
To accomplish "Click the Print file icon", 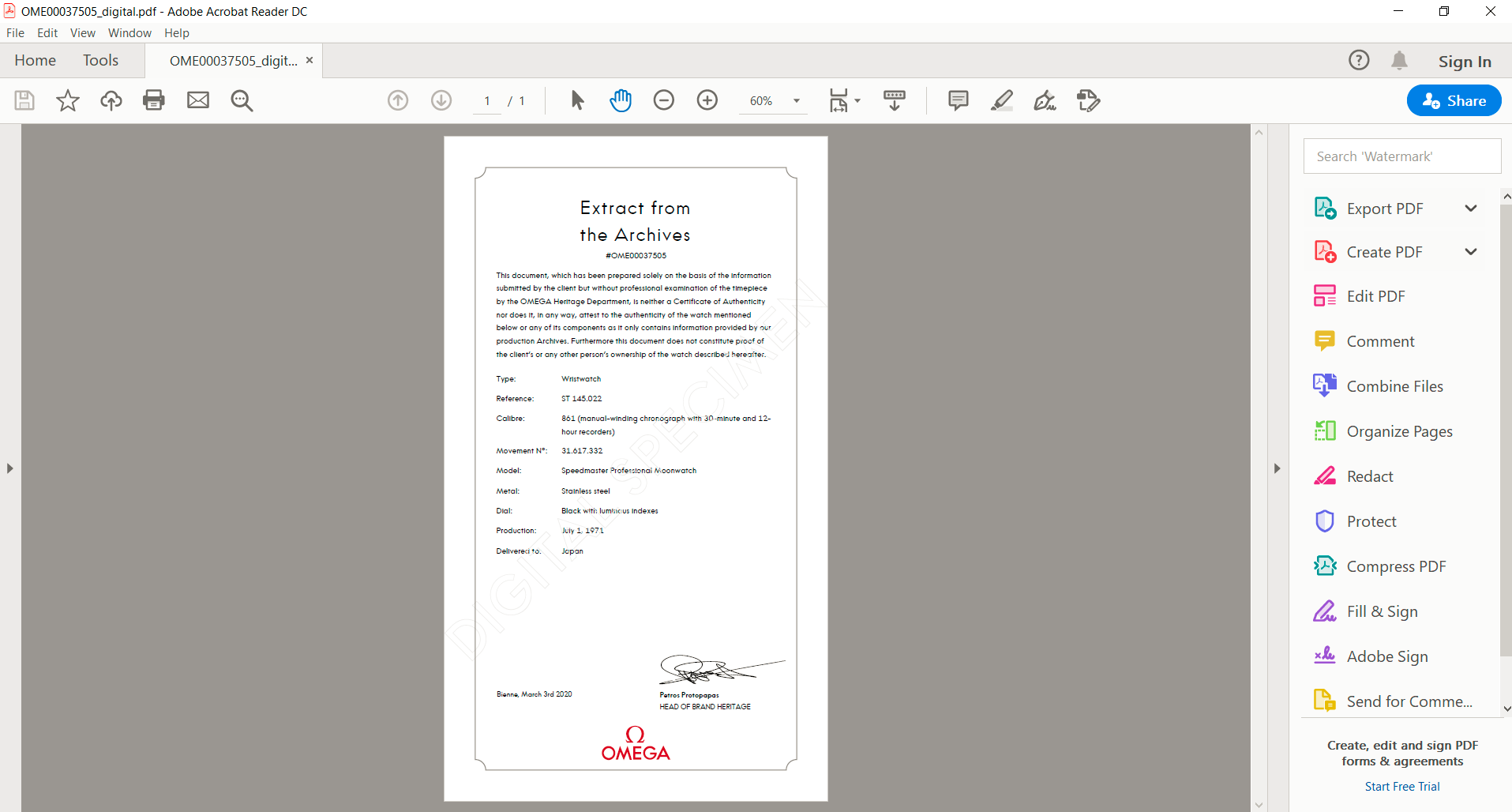I will pos(154,100).
